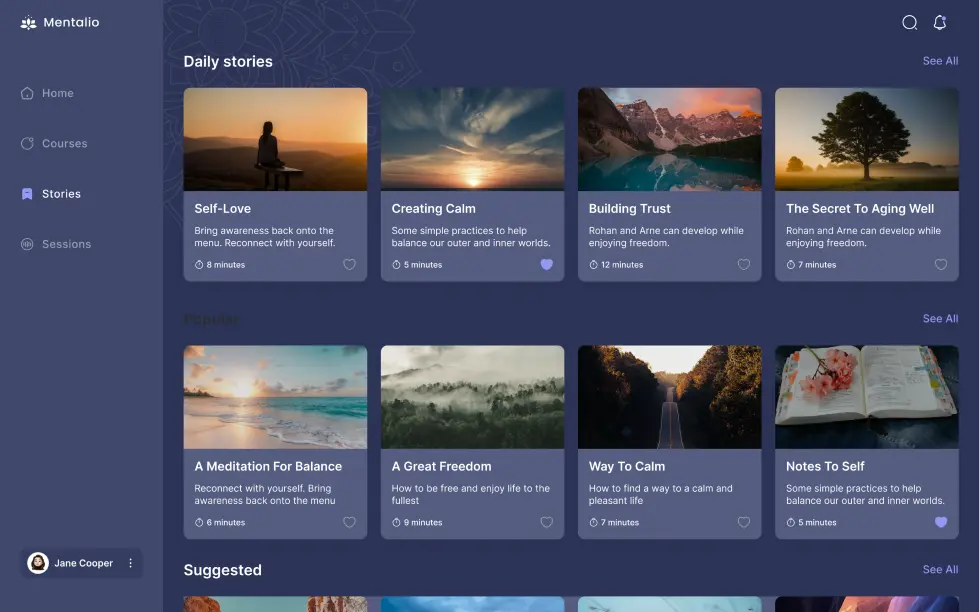Screen dimensions: 980x612
Task: Go to Courses in the sidebar
Action: (x=64, y=143)
